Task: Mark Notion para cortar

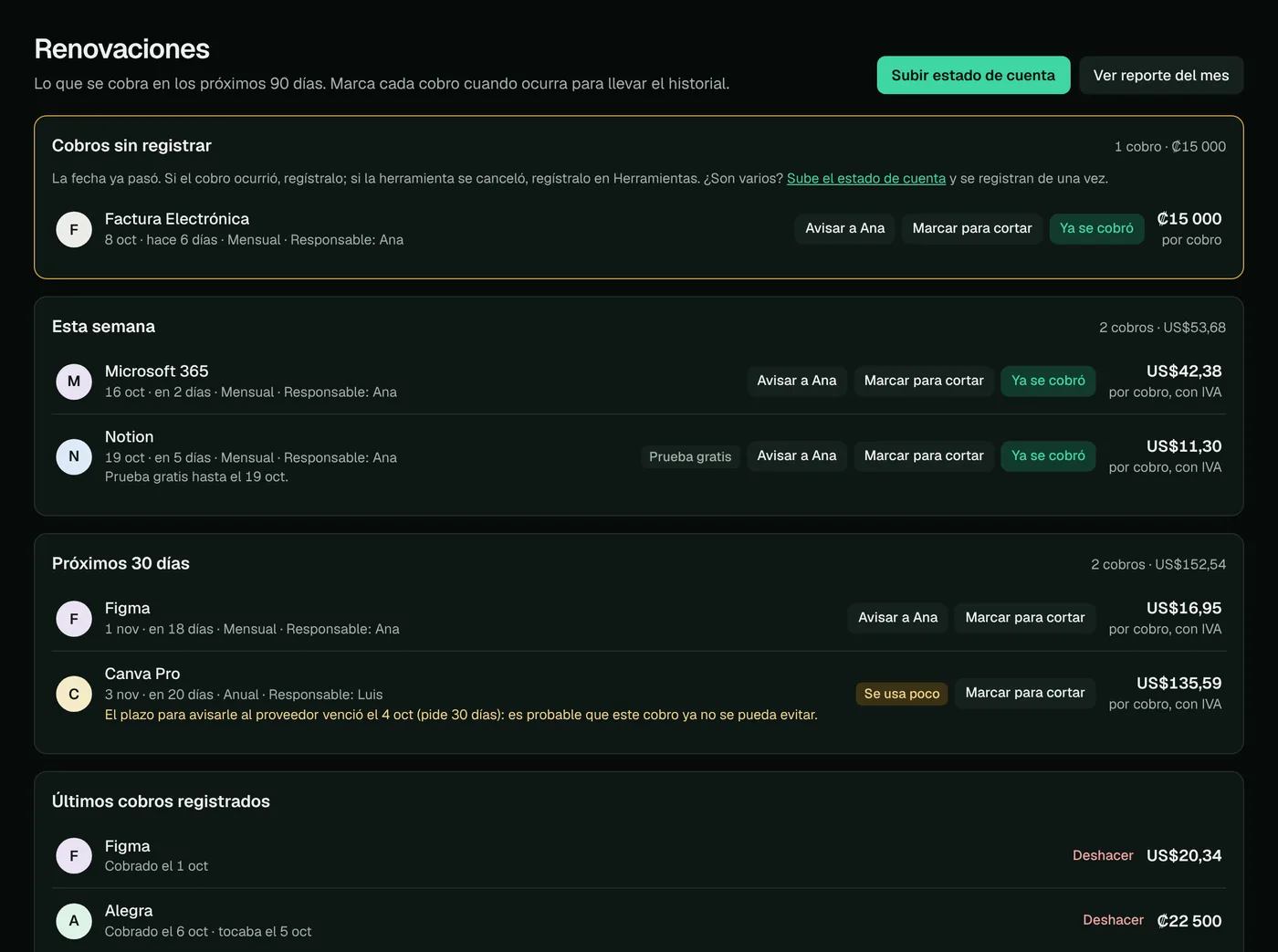Action: [x=924, y=455]
